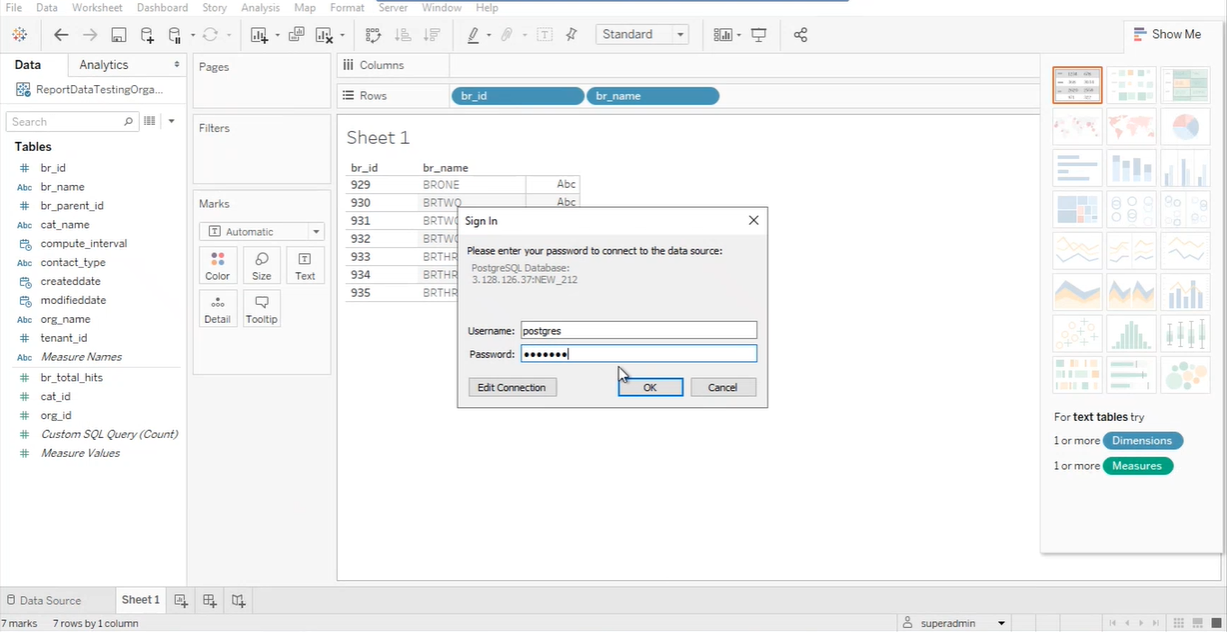The width and height of the screenshot is (1227, 632).
Task: Click the Clear Sheet icon
Action: click(324, 35)
